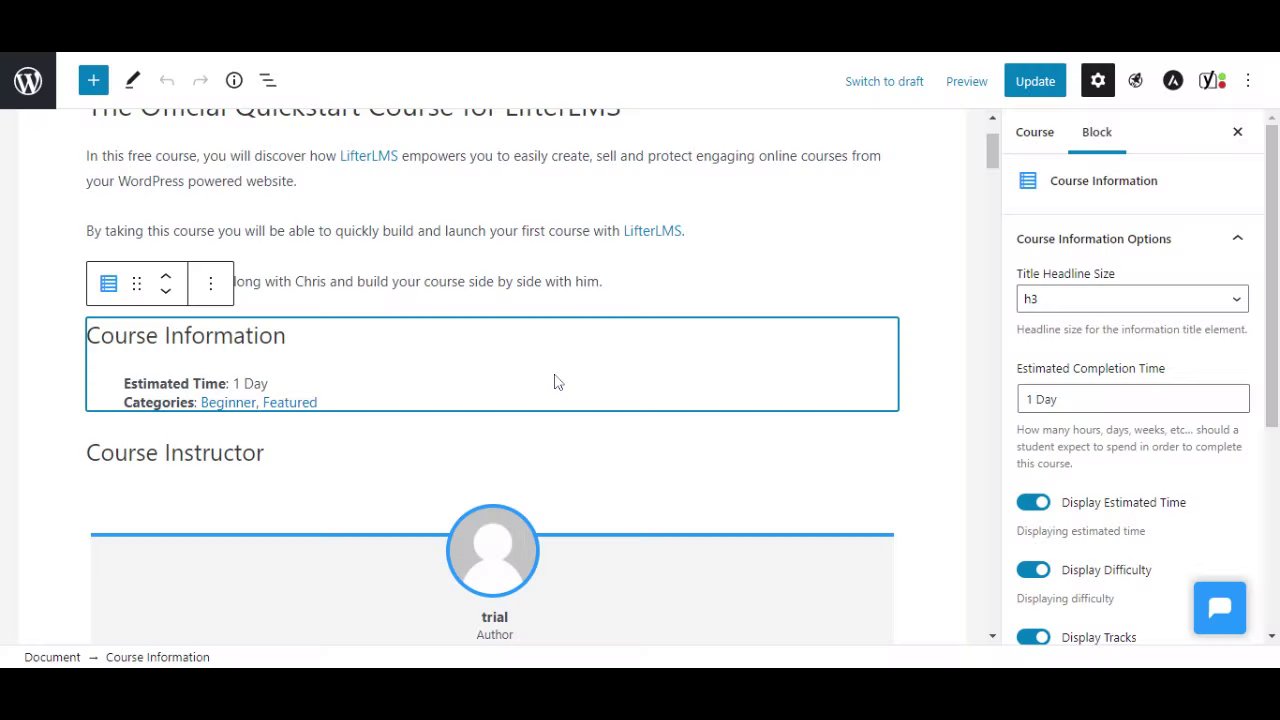Screen dimensions: 1280x720
Task: Toggle the settings gear sidebar
Action: pyautogui.click(x=1098, y=81)
